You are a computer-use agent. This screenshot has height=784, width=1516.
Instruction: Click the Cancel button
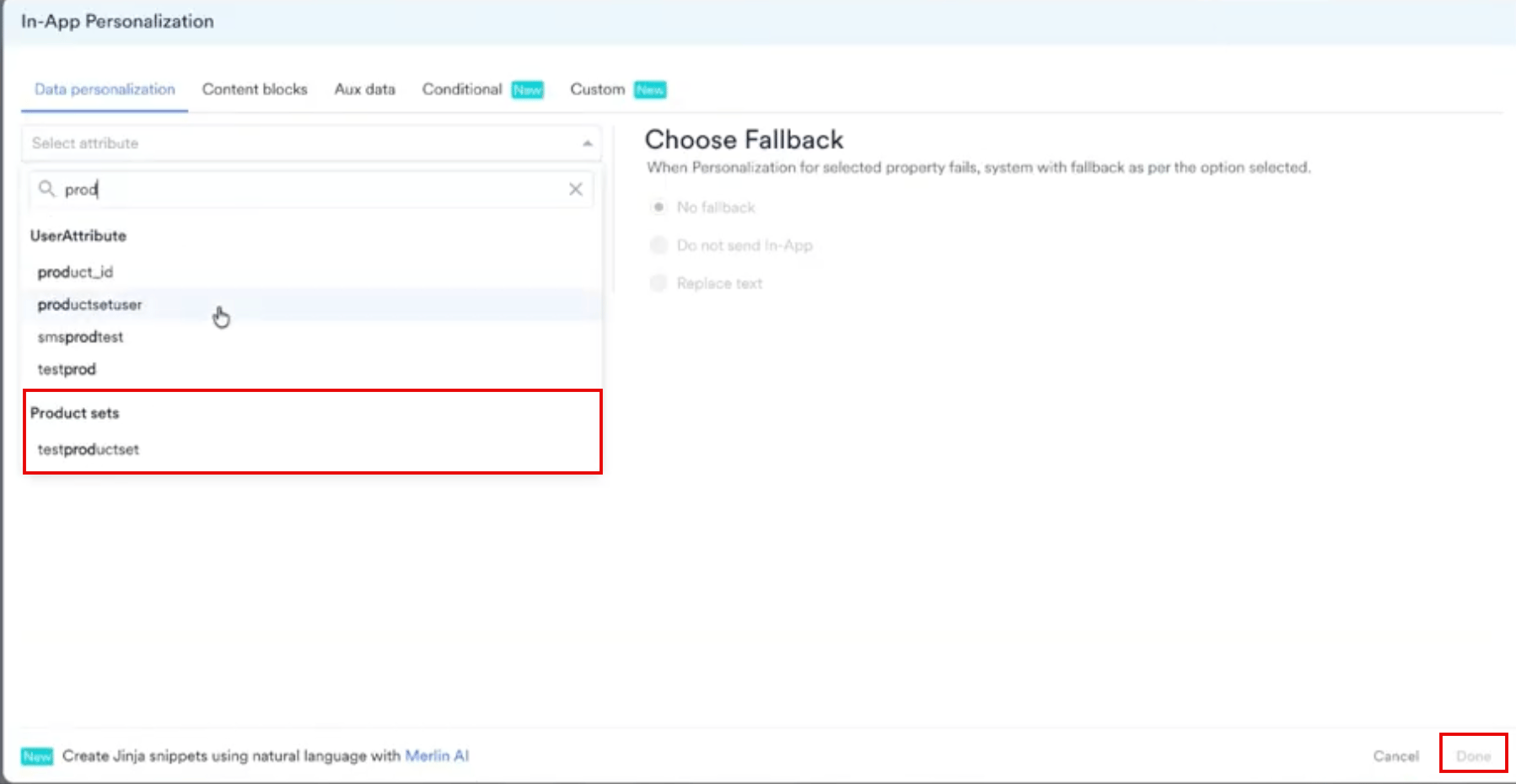pyautogui.click(x=1395, y=756)
